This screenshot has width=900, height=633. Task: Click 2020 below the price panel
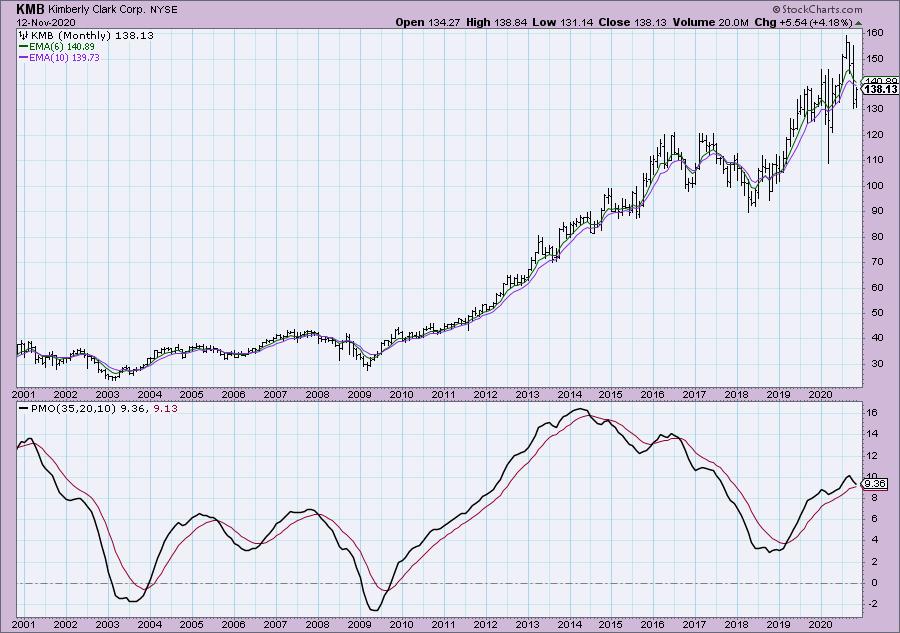coord(820,394)
